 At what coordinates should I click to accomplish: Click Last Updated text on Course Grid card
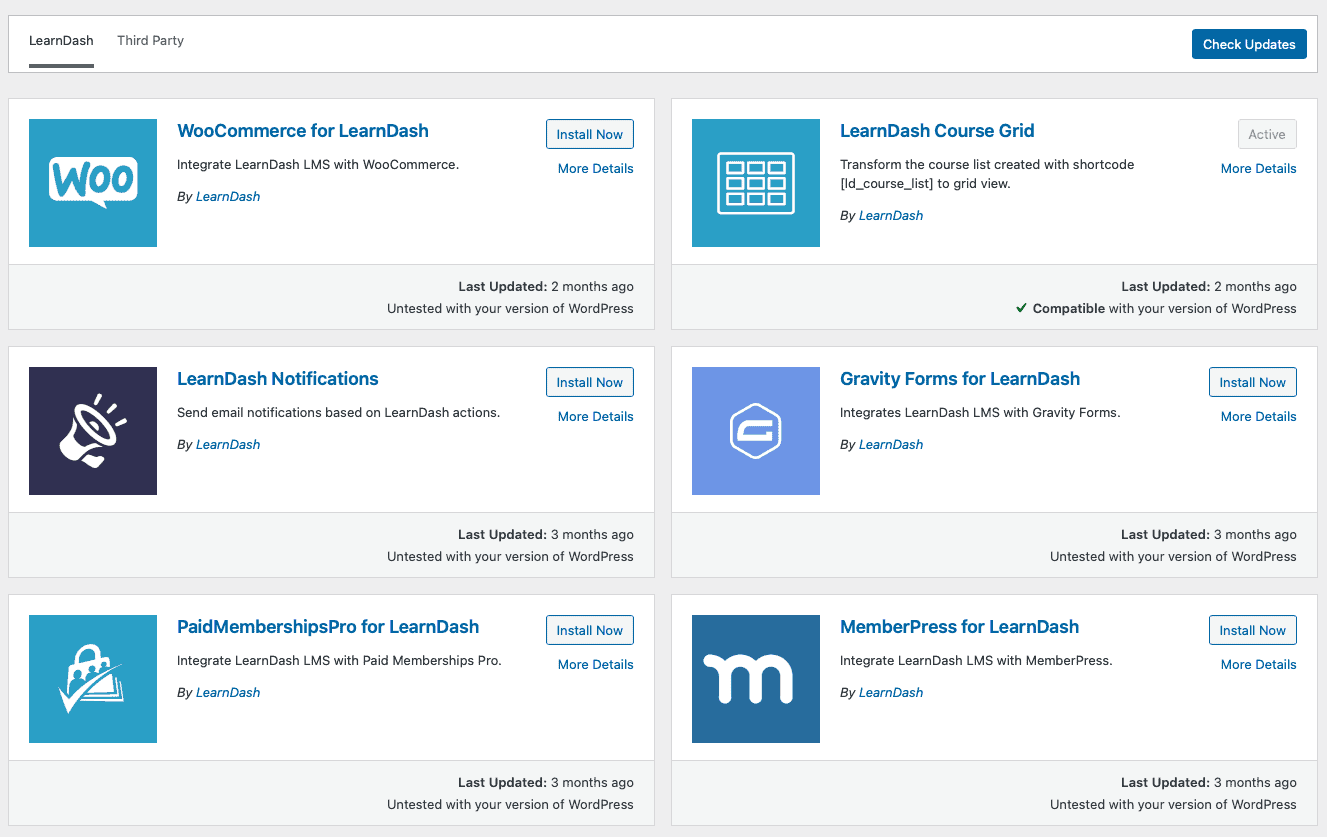click(1209, 286)
